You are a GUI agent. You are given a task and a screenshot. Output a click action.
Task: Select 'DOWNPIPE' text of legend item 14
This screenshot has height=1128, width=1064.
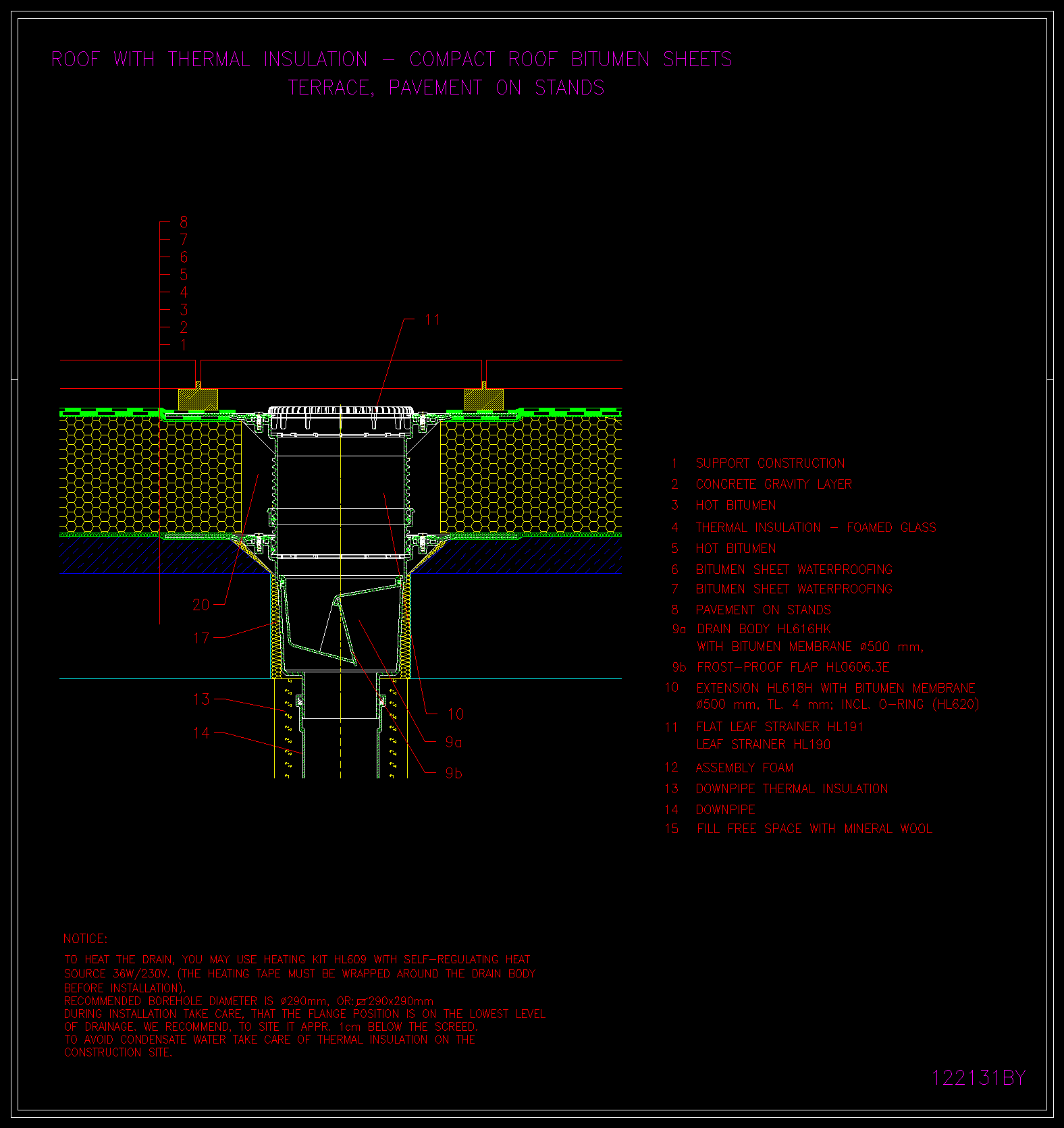coord(726,810)
